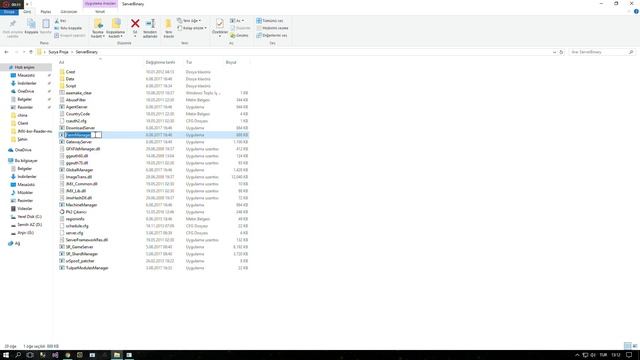Click the taskbar search magnifier icon
The width and height of the screenshot is (640, 360).
pyautogui.click(x=18, y=355)
